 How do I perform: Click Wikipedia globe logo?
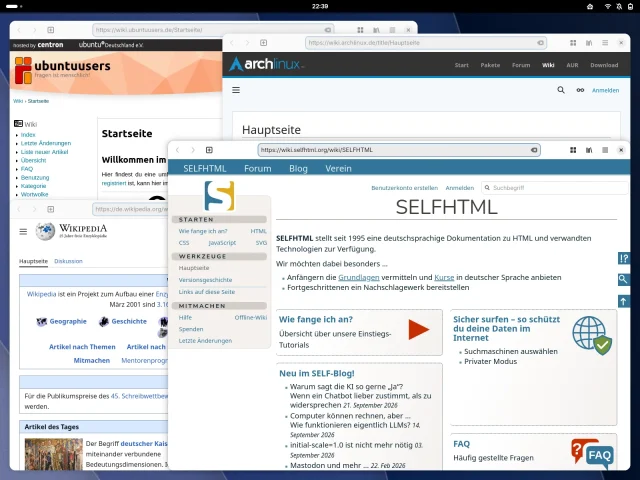(45, 231)
